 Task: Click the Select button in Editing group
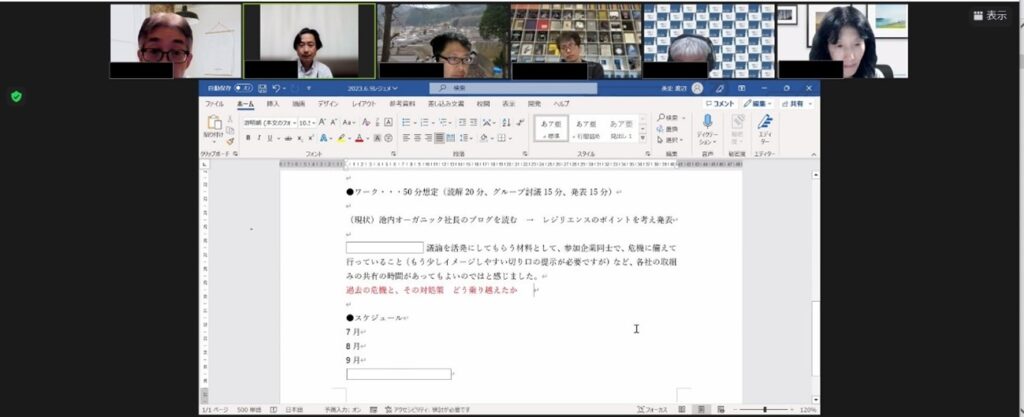point(671,140)
